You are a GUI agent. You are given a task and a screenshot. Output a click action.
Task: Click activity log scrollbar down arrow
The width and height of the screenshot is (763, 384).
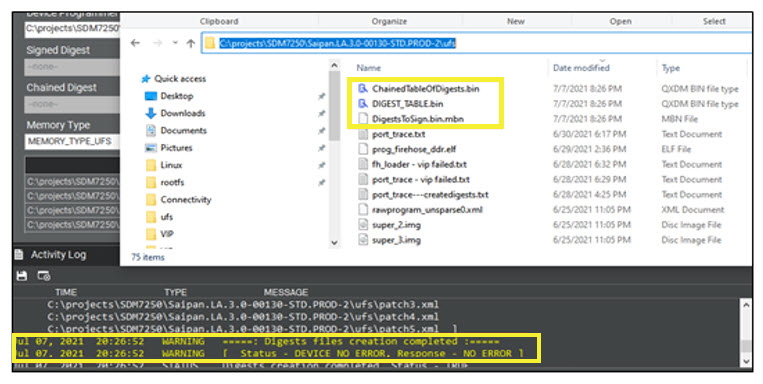pos(745,361)
